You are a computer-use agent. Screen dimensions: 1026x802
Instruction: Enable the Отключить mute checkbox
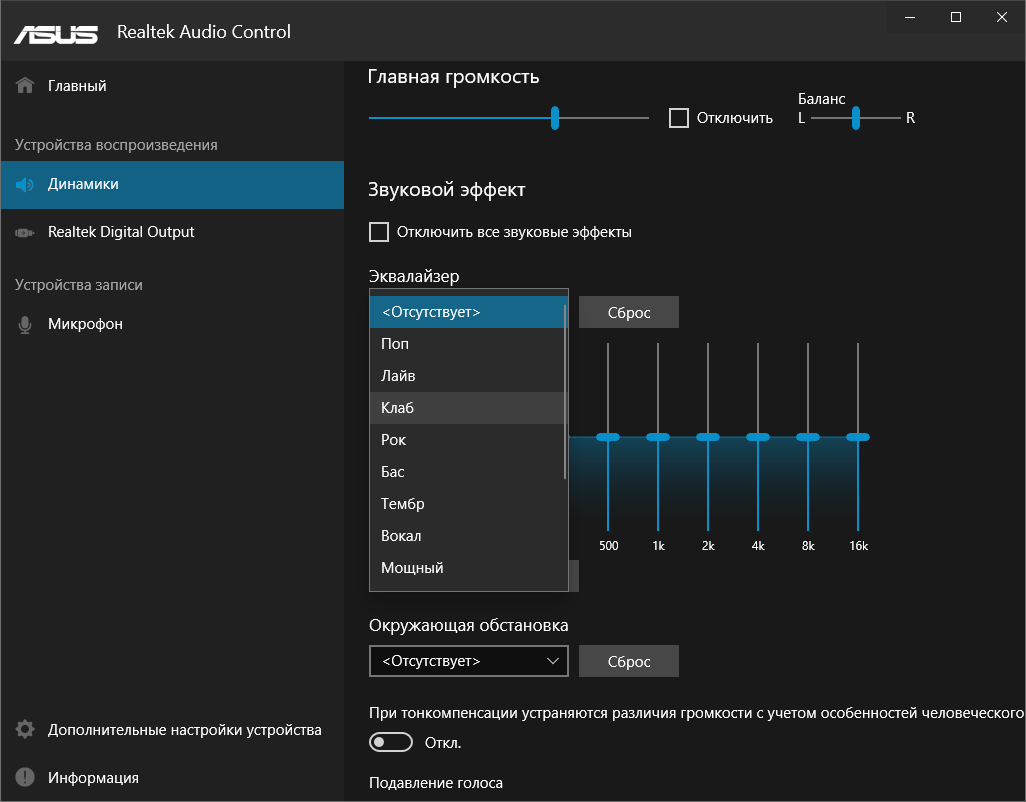tap(679, 118)
